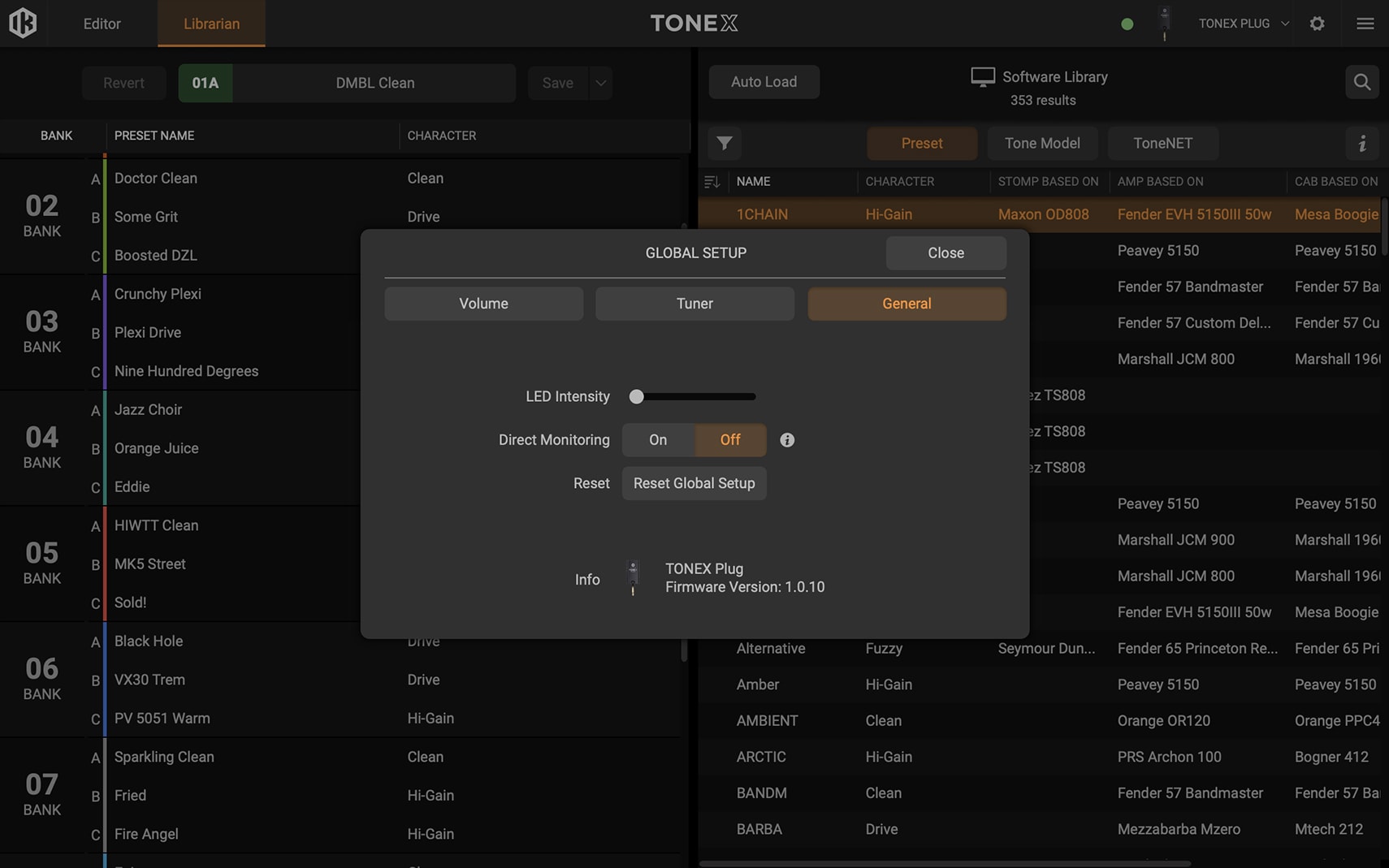Open the settings gear icon
Viewport: 1389px width, 868px height.
[x=1317, y=24]
